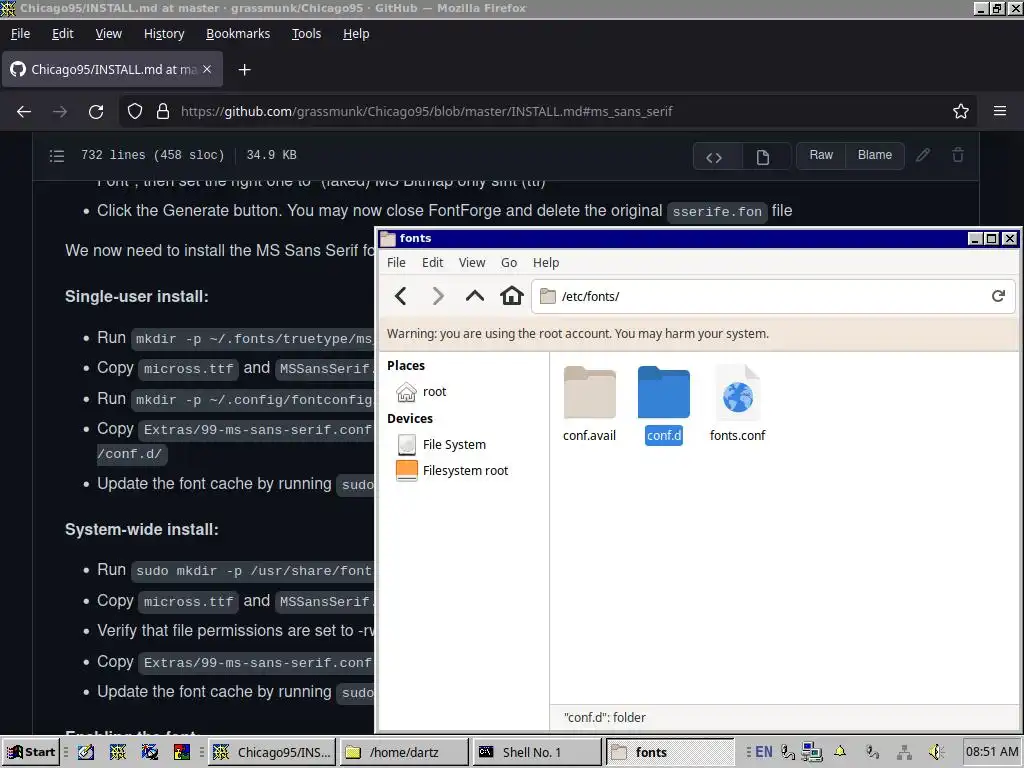Open Go menu in fonts window

click(x=509, y=263)
